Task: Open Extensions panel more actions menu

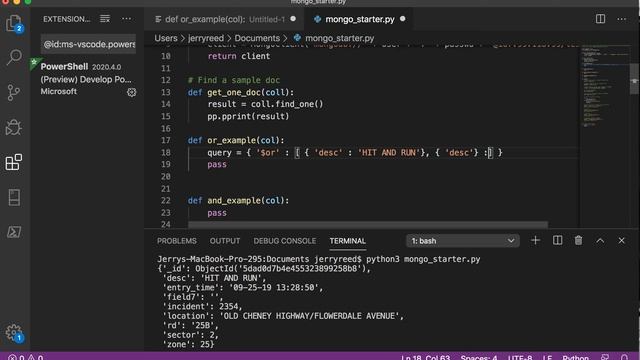Action: 127,19
